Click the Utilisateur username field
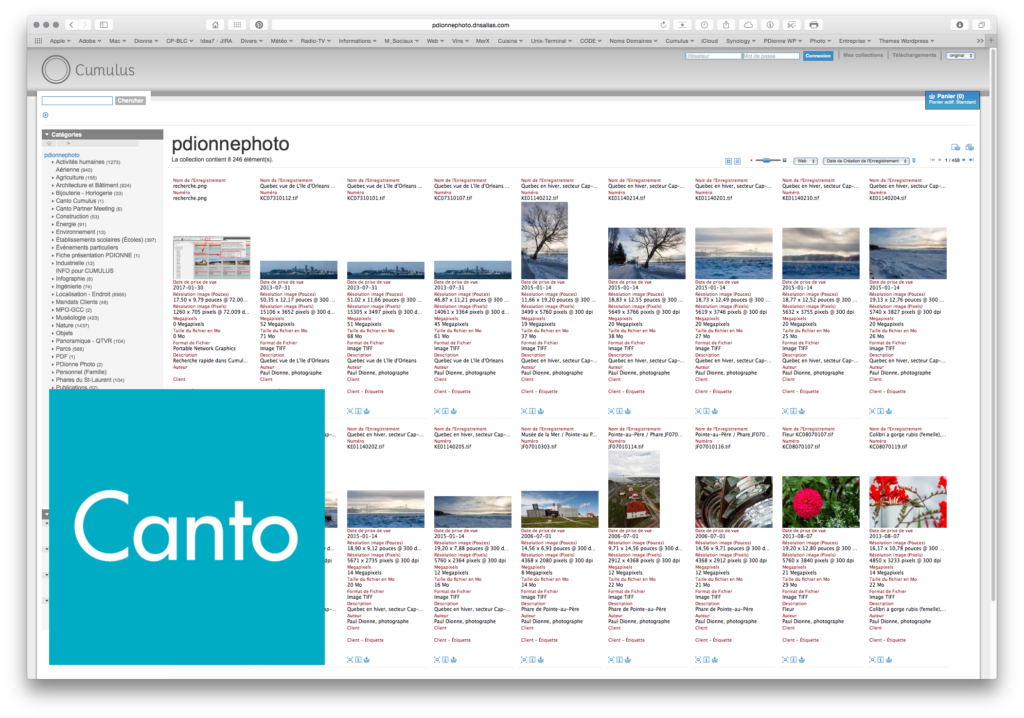 [712, 56]
